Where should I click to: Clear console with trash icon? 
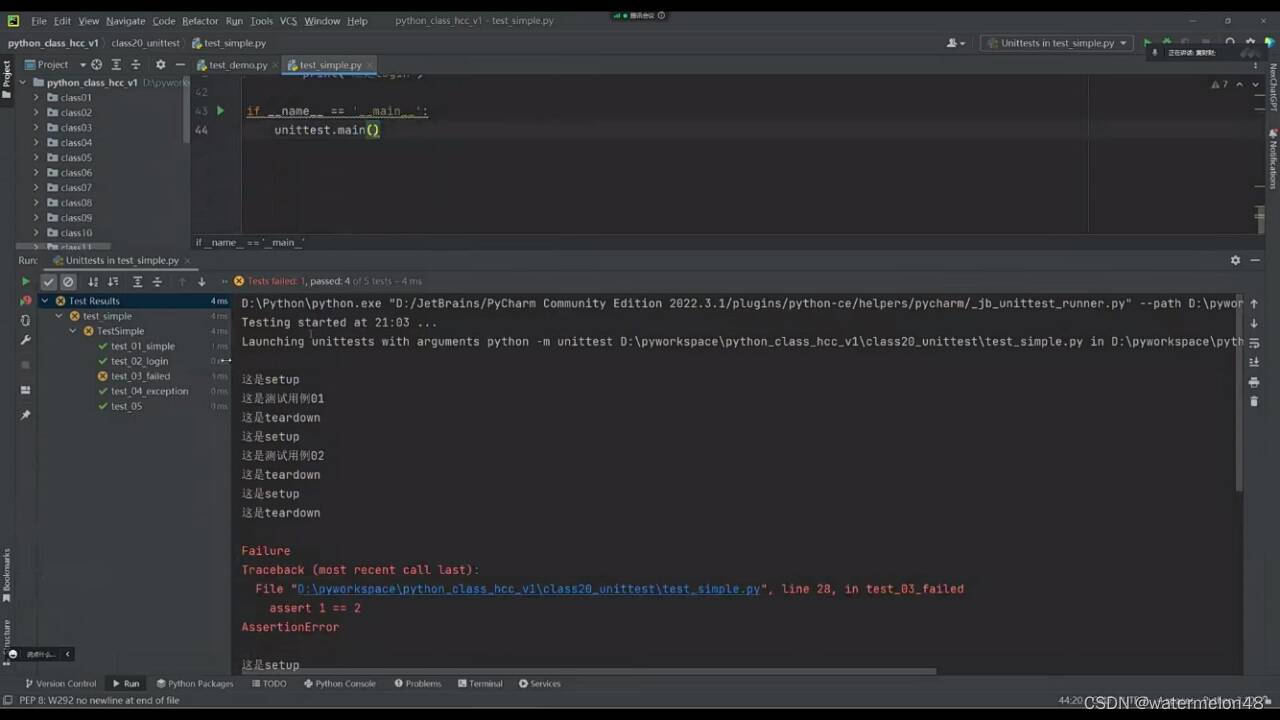(1254, 401)
